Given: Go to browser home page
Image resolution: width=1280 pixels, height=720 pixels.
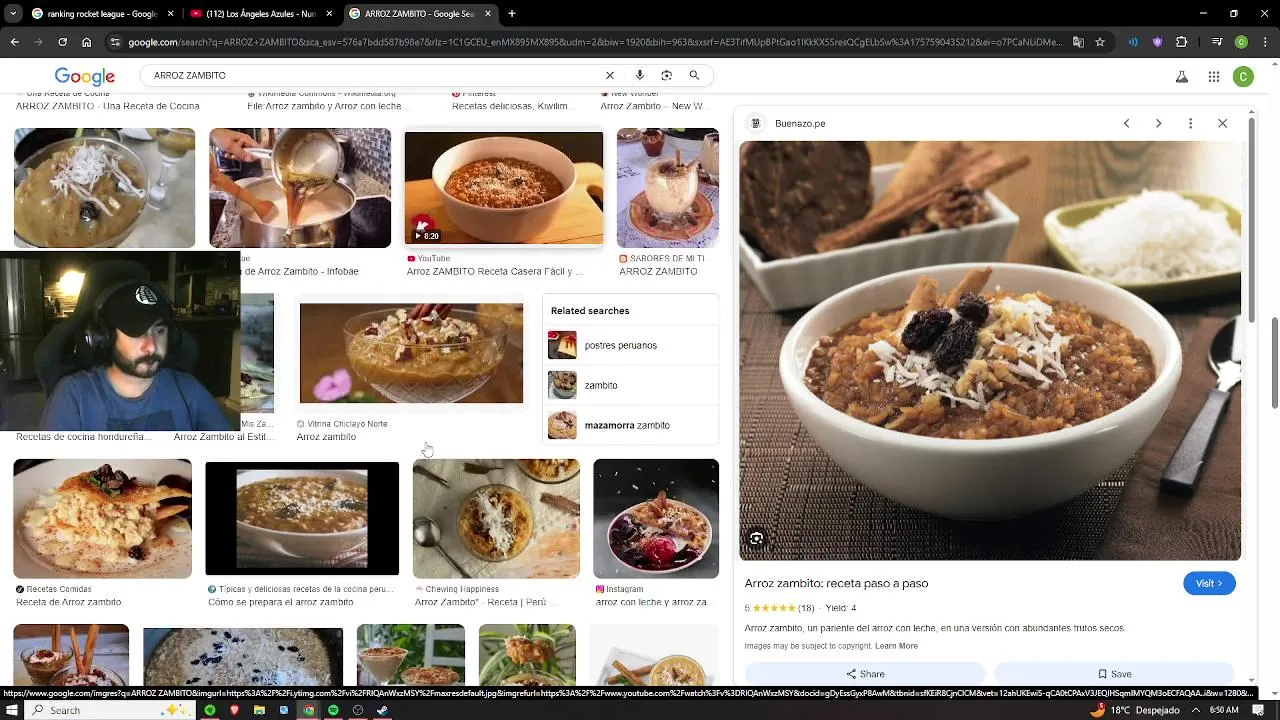Looking at the screenshot, I should click(x=86, y=42).
